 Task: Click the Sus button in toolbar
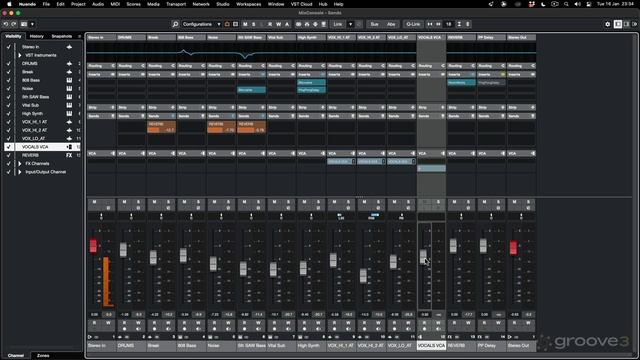pos(374,24)
